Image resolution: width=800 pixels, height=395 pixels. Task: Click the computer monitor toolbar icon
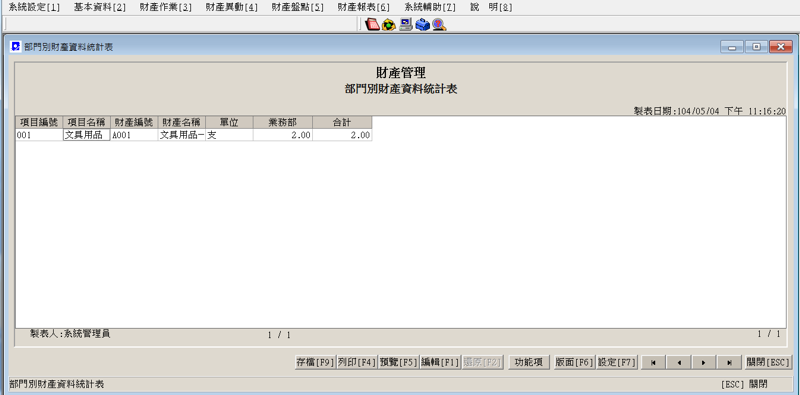(x=406, y=24)
